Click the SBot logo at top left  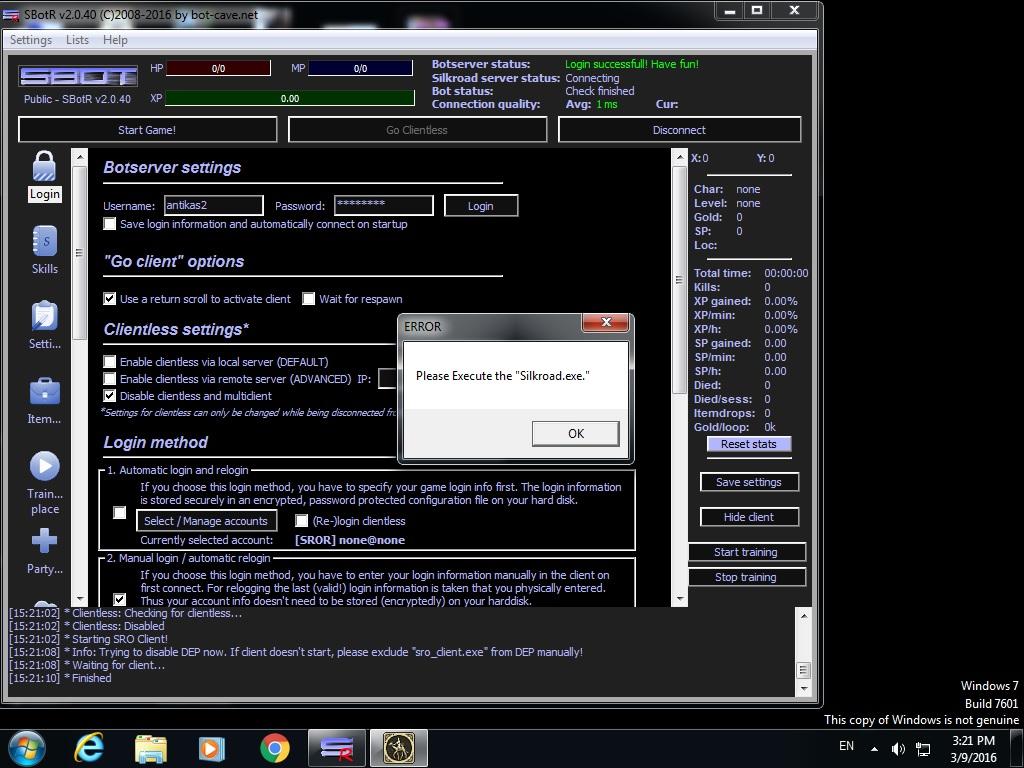coord(78,76)
